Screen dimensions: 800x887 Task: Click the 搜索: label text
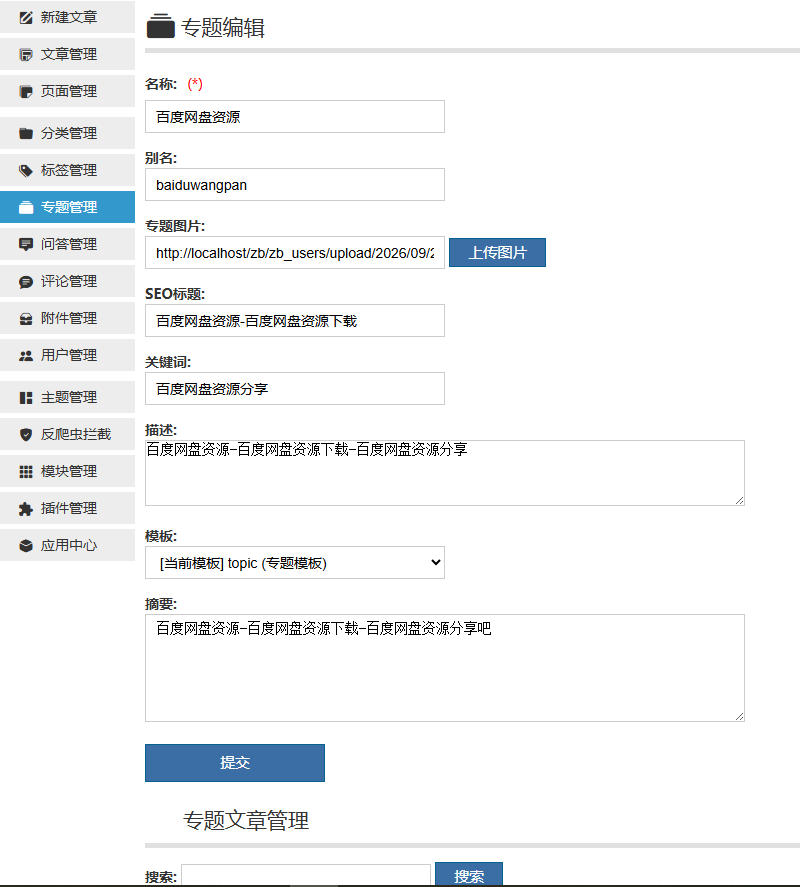coord(161,877)
